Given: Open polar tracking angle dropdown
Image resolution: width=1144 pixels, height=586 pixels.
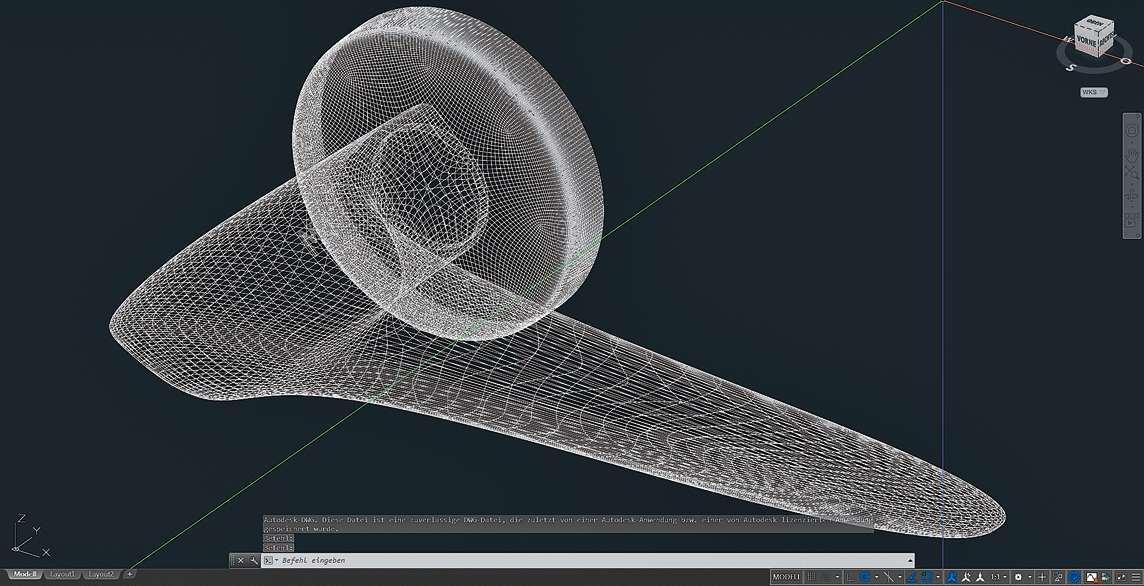Looking at the screenshot, I should 876,577.
